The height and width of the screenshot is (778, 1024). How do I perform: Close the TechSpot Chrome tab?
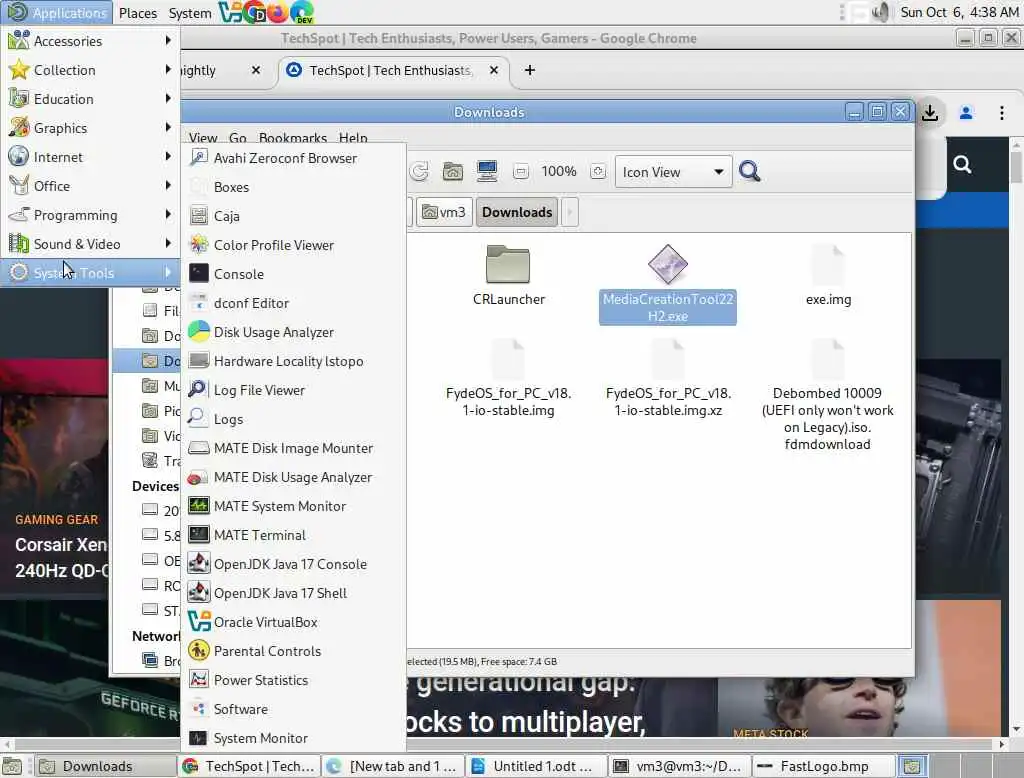coord(494,70)
